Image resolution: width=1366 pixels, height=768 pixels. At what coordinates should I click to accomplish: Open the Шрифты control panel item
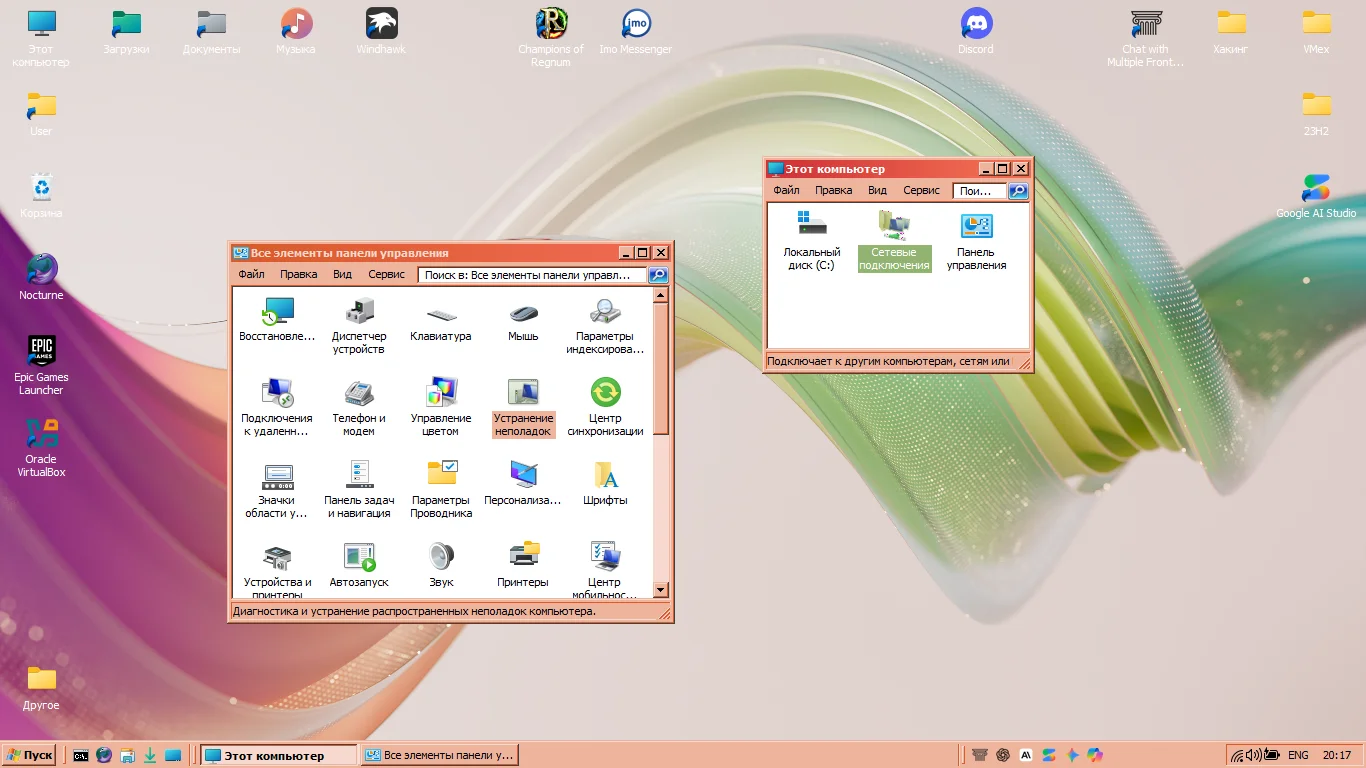605,484
